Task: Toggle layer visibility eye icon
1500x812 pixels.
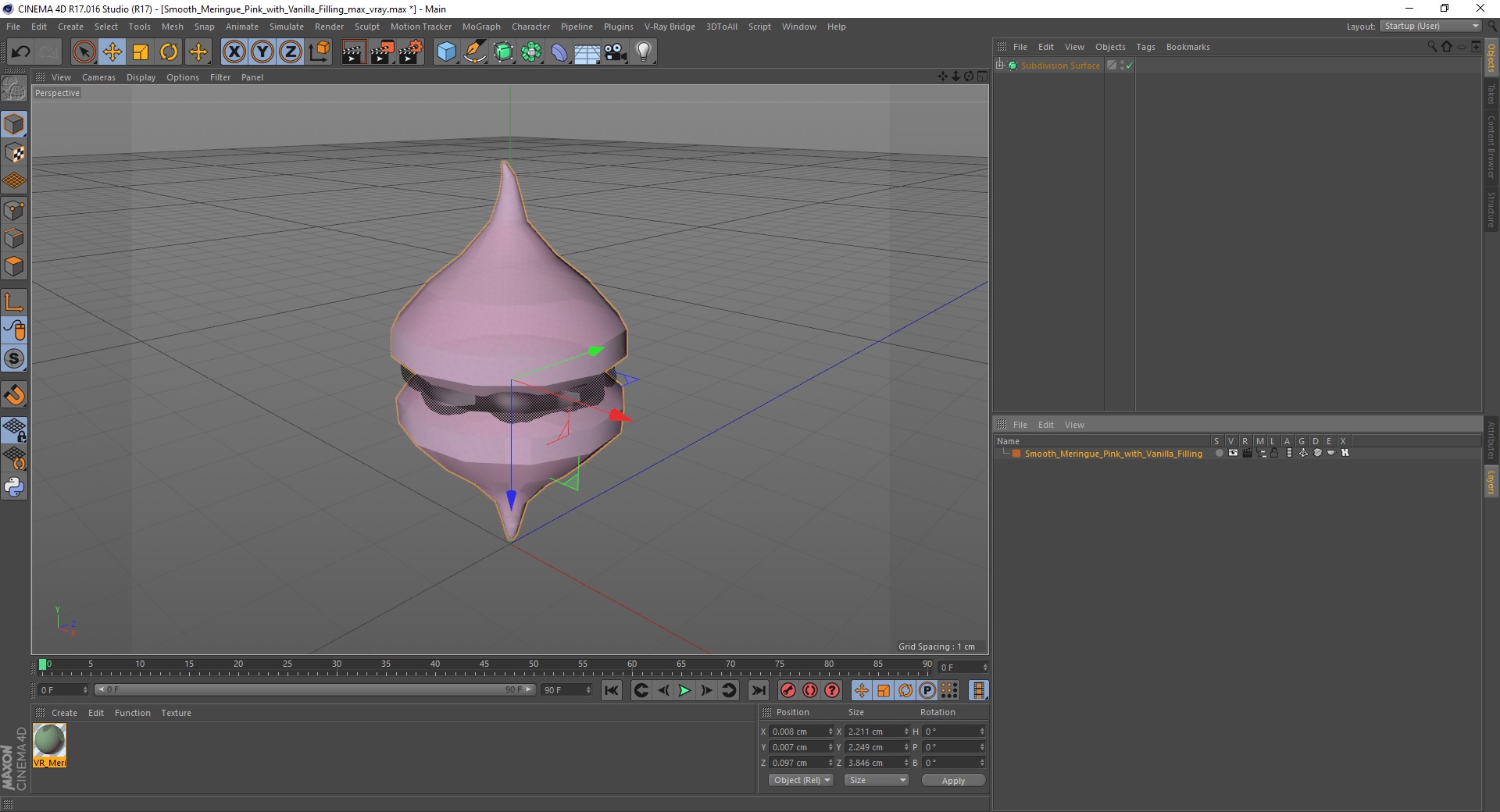Action: tap(1233, 453)
